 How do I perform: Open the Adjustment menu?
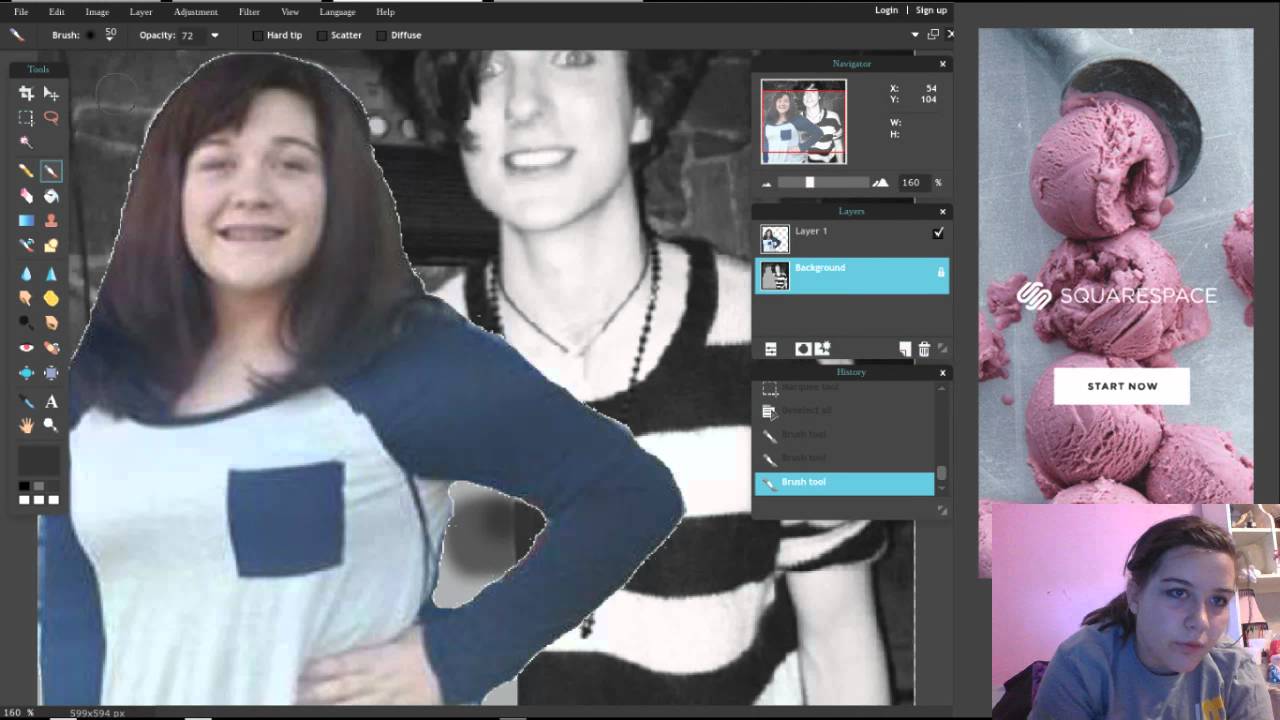click(x=195, y=12)
